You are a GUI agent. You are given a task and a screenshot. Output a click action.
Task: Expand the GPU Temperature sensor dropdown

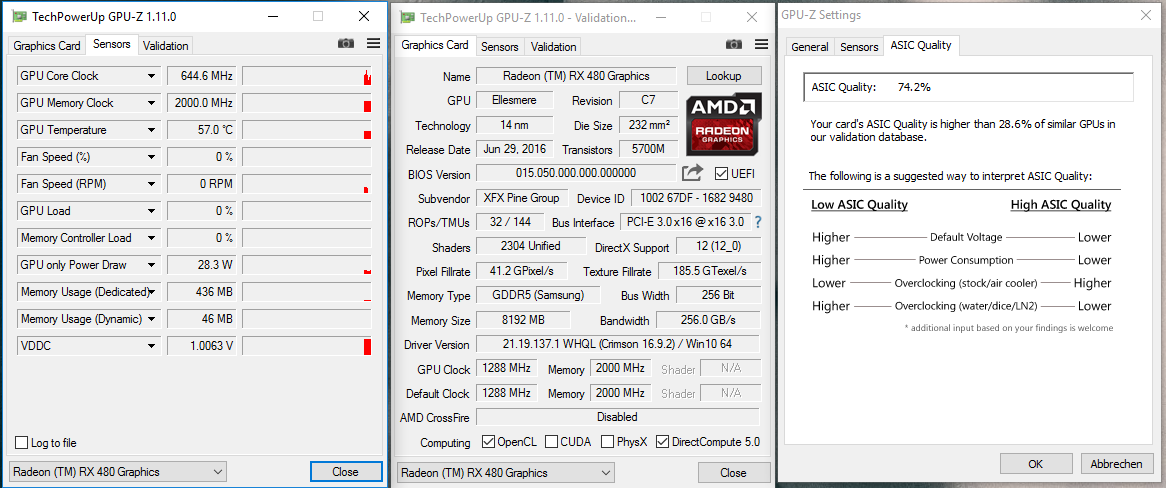(x=152, y=130)
